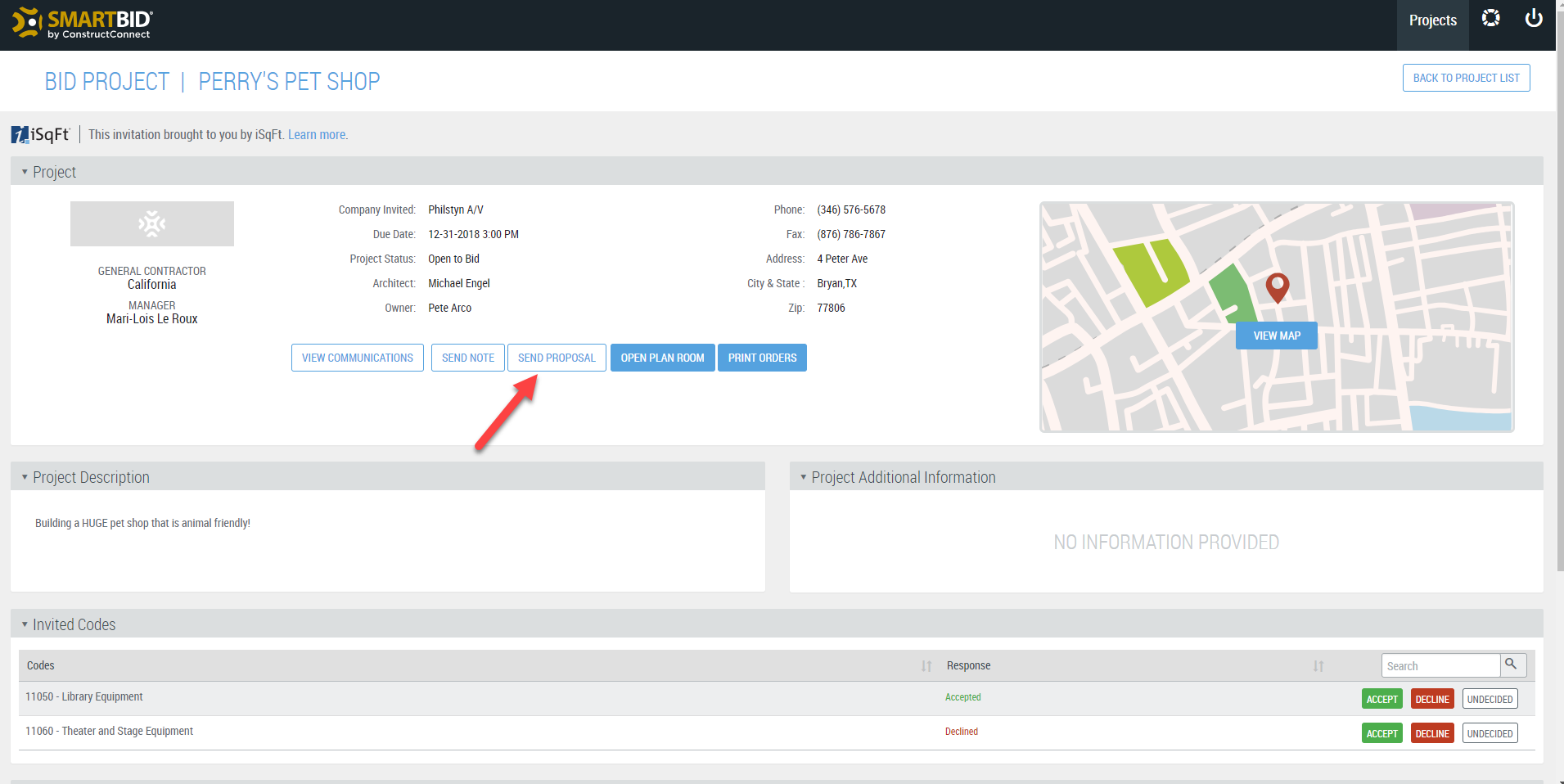Click the Search field in Invited Codes
This screenshot has width=1564, height=784.
click(x=1440, y=665)
